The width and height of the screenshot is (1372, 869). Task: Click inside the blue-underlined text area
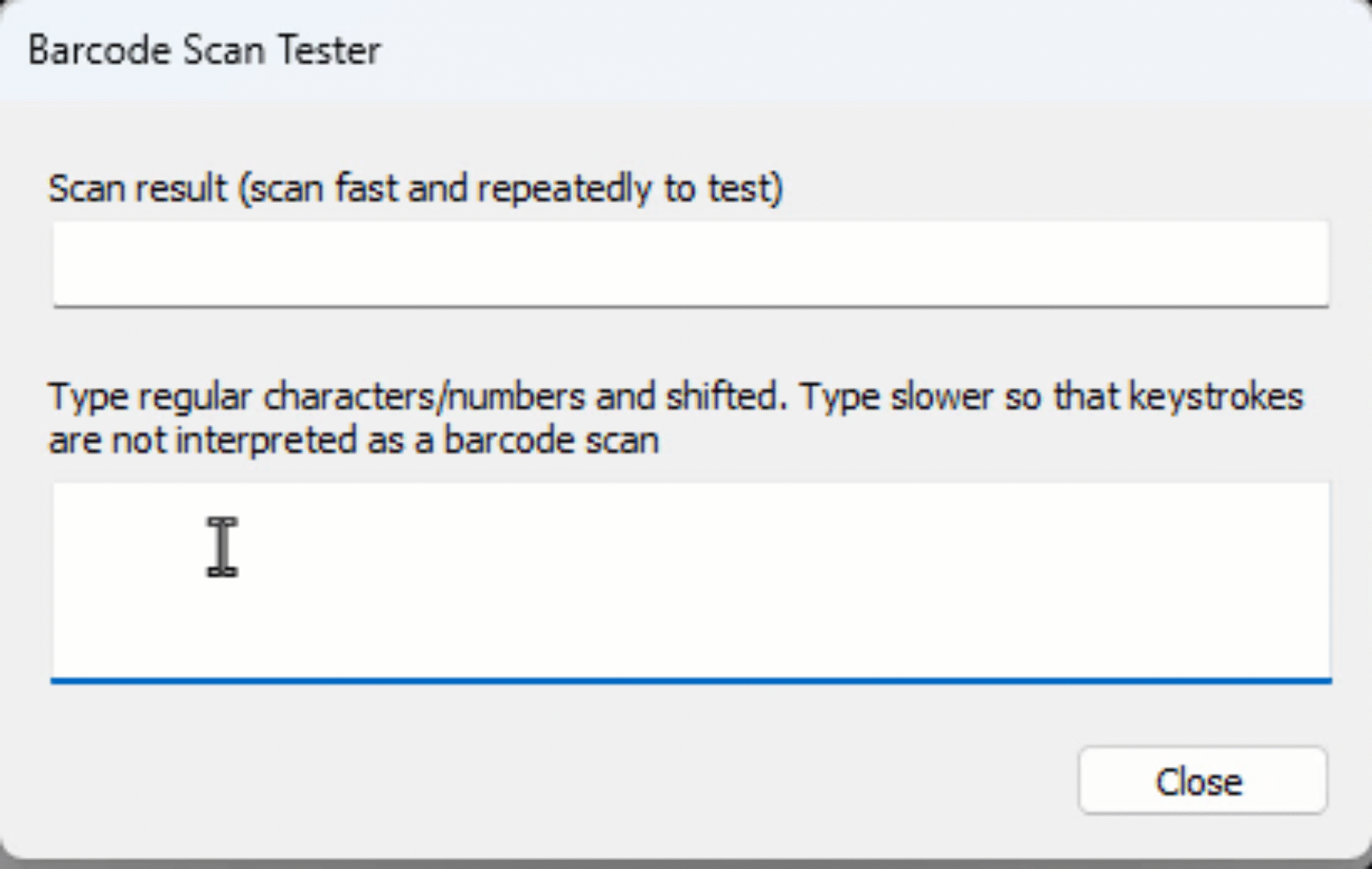point(690,581)
